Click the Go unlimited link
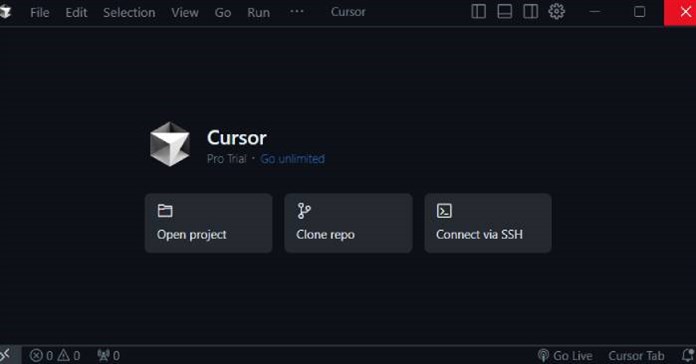This screenshot has height=364, width=696. pos(292,159)
